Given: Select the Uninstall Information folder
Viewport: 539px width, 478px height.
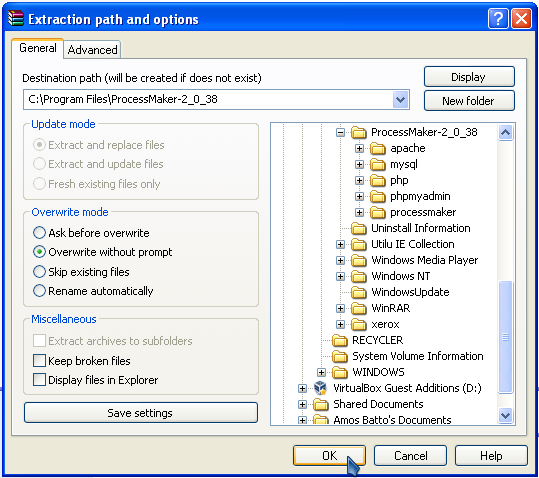Looking at the screenshot, I should (410, 228).
